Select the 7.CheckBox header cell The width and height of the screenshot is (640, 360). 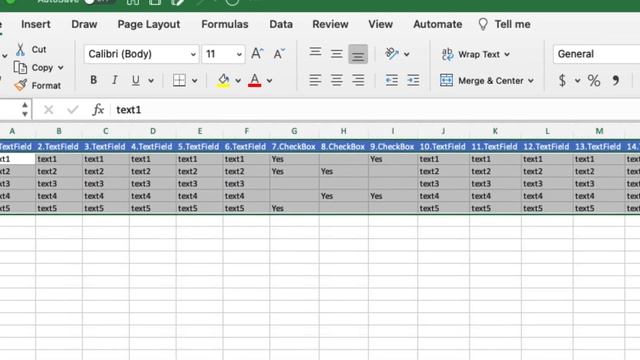tap(294, 147)
